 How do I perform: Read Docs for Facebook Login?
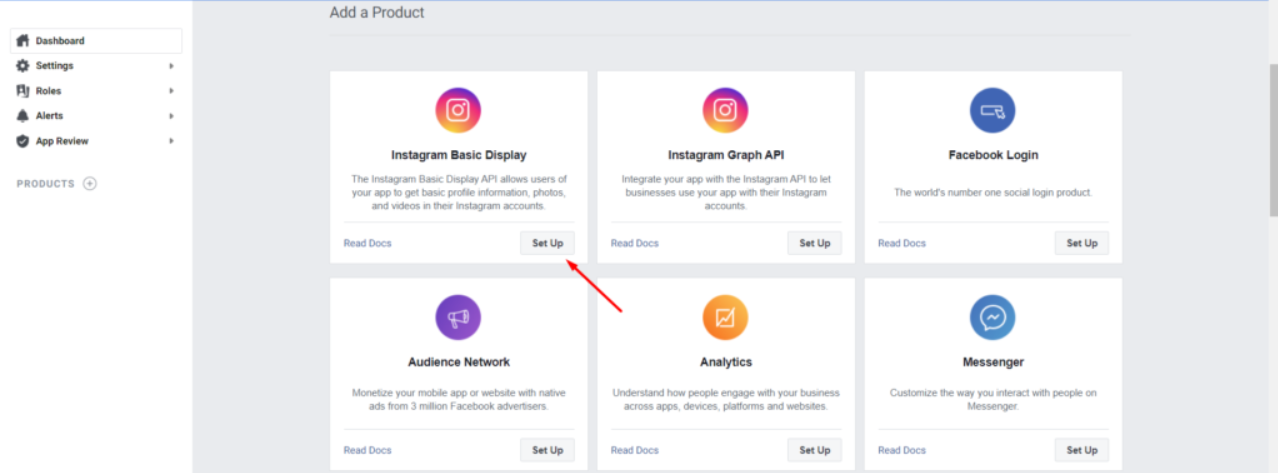tap(902, 243)
